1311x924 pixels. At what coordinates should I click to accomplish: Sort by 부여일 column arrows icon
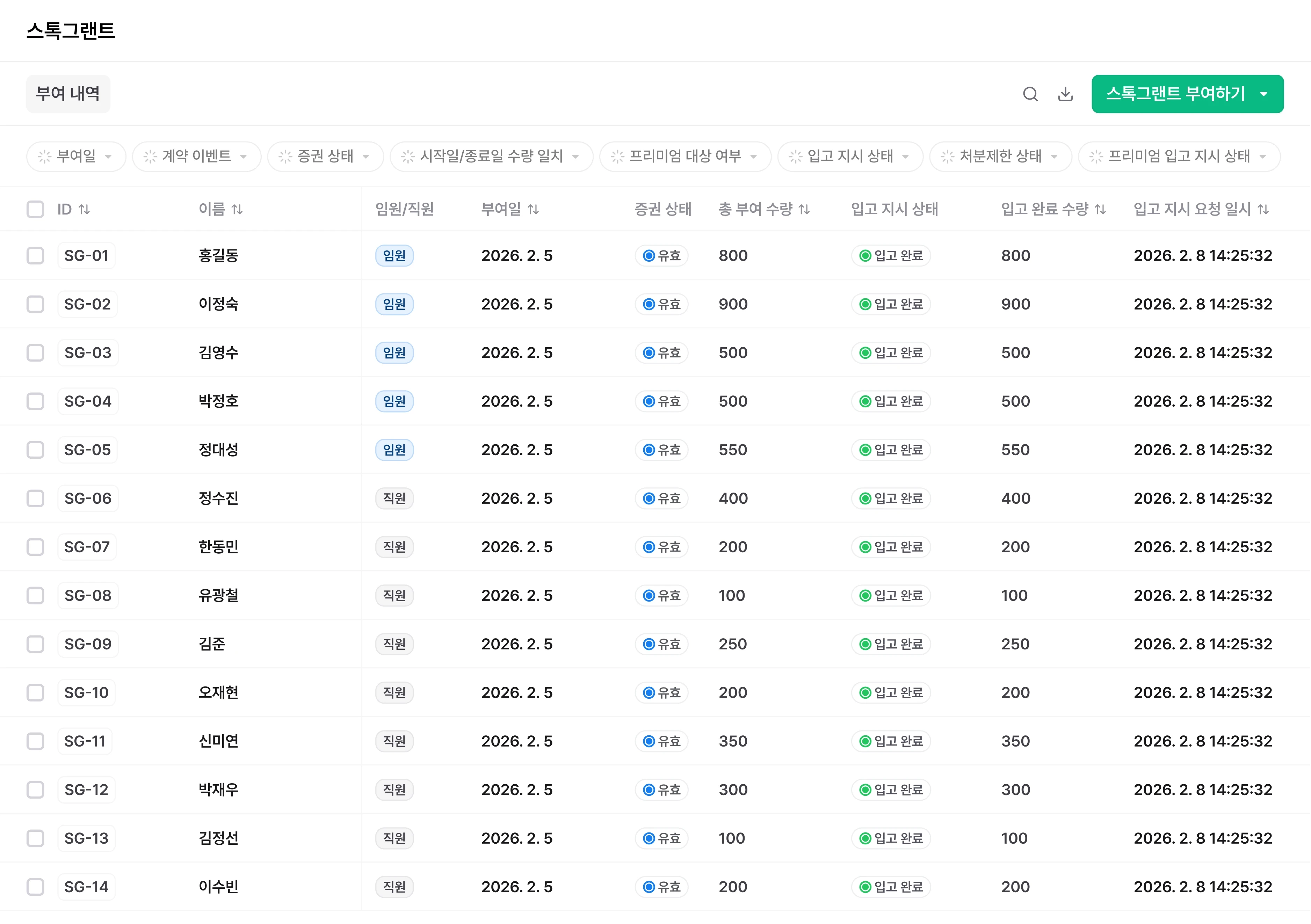(533, 210)
